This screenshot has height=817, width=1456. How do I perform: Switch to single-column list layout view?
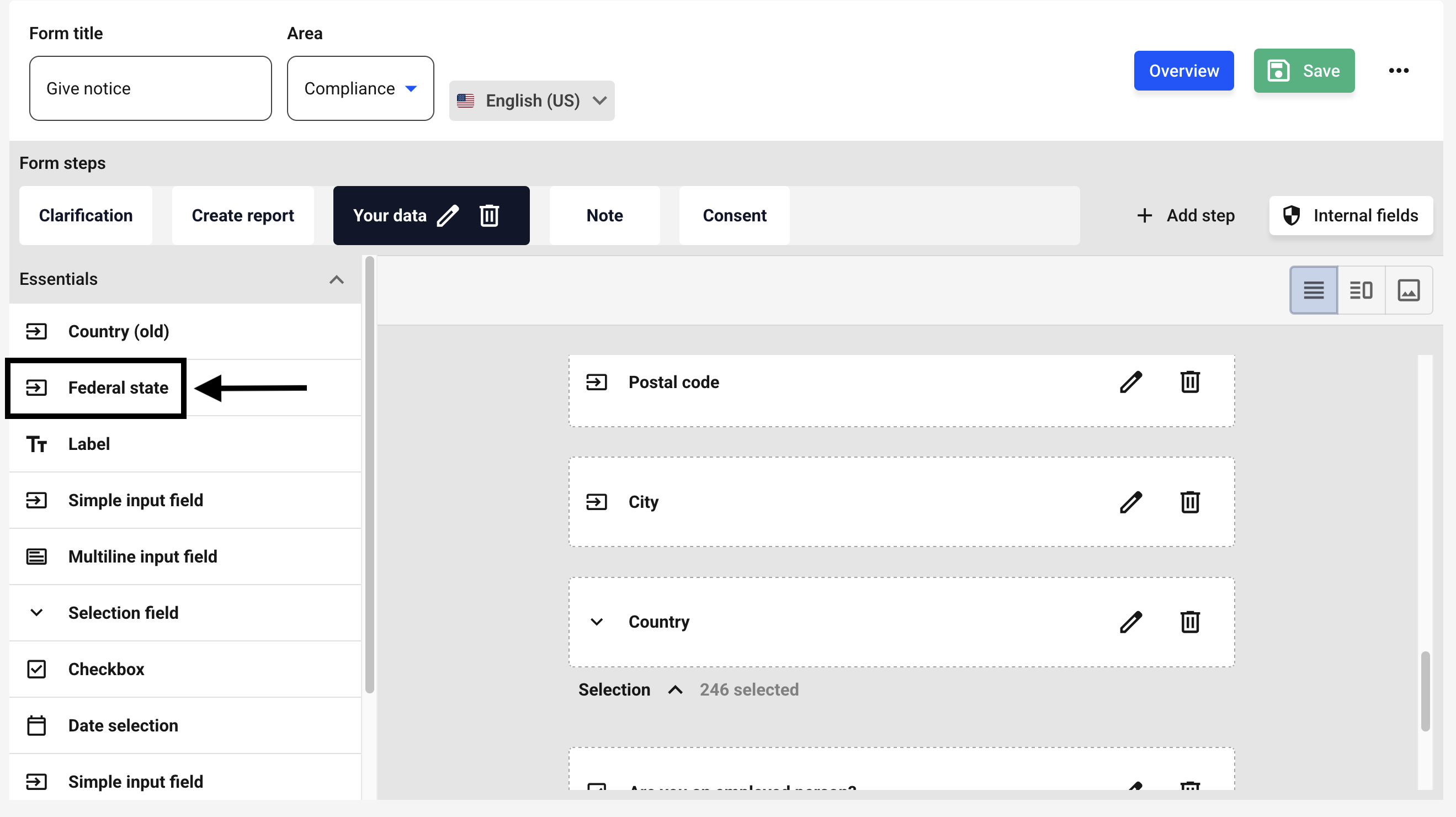tap(1313, 290)
